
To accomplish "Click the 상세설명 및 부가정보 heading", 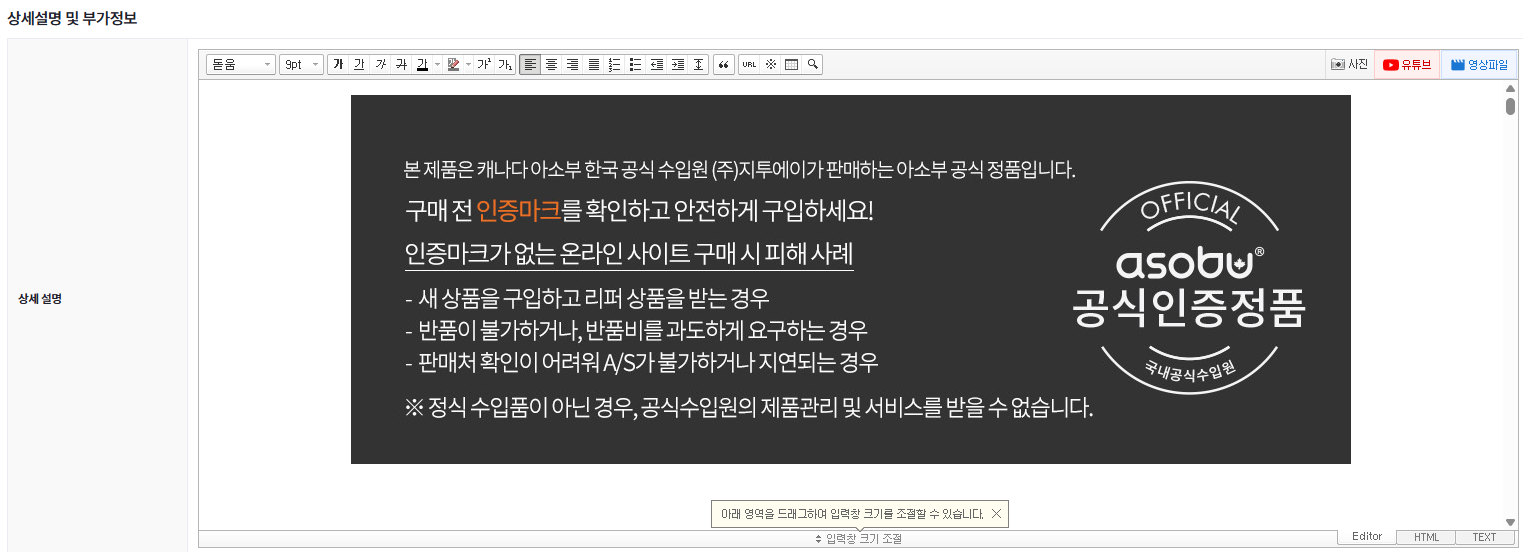I will click(x=72, y=18).
